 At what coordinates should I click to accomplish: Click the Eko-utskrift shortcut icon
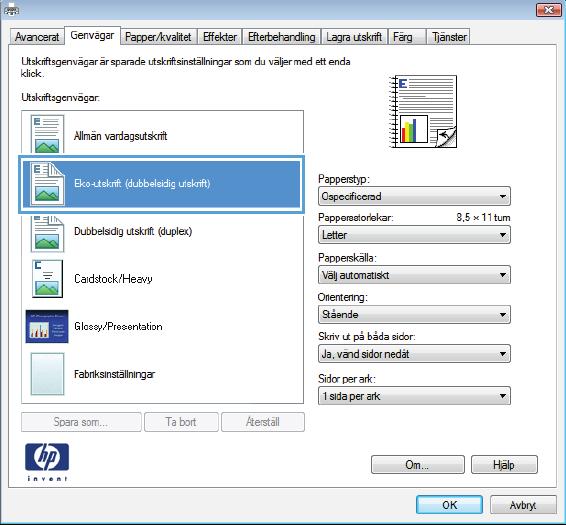(x=47, y=184)
